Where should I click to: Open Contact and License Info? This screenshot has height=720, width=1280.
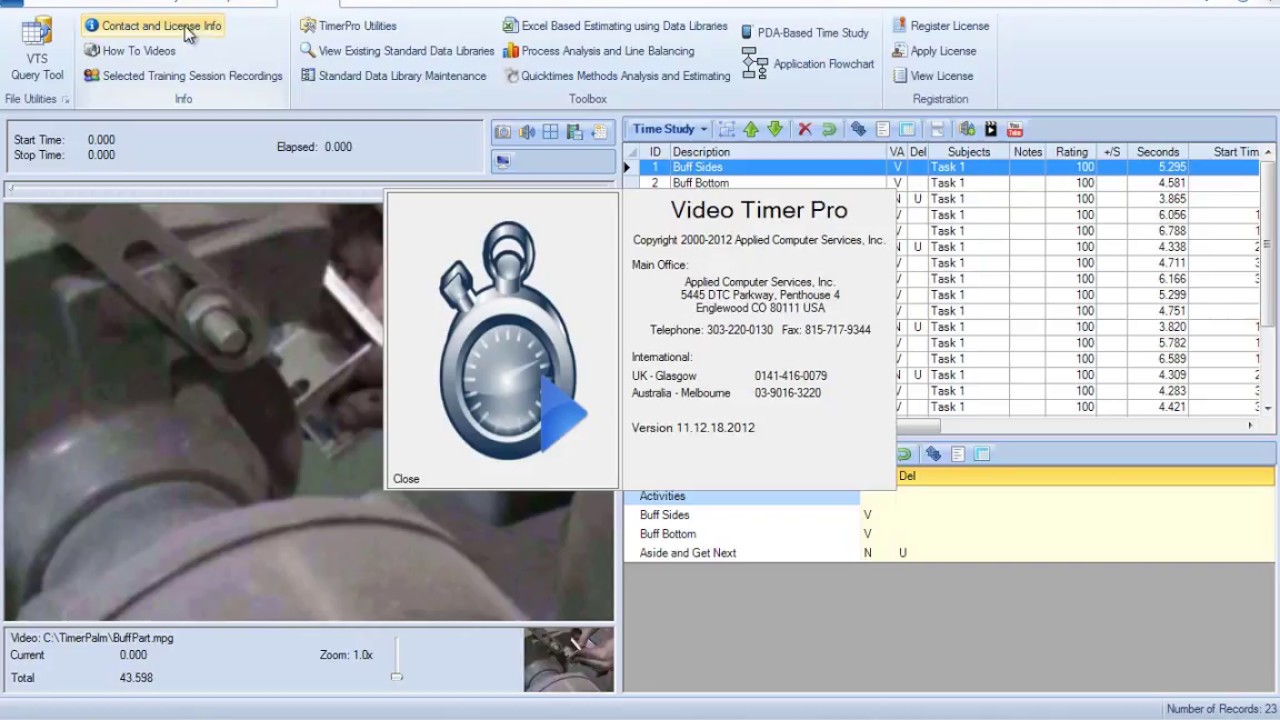tap(153, 26)
